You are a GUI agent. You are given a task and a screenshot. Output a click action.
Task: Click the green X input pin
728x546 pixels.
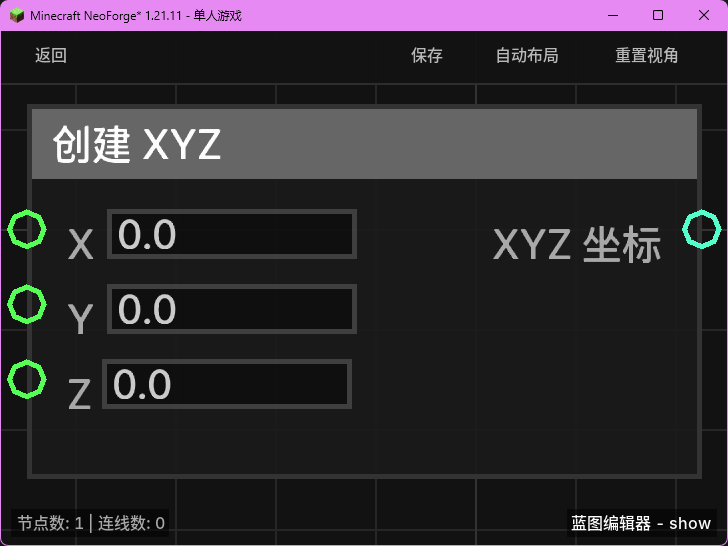27,230
